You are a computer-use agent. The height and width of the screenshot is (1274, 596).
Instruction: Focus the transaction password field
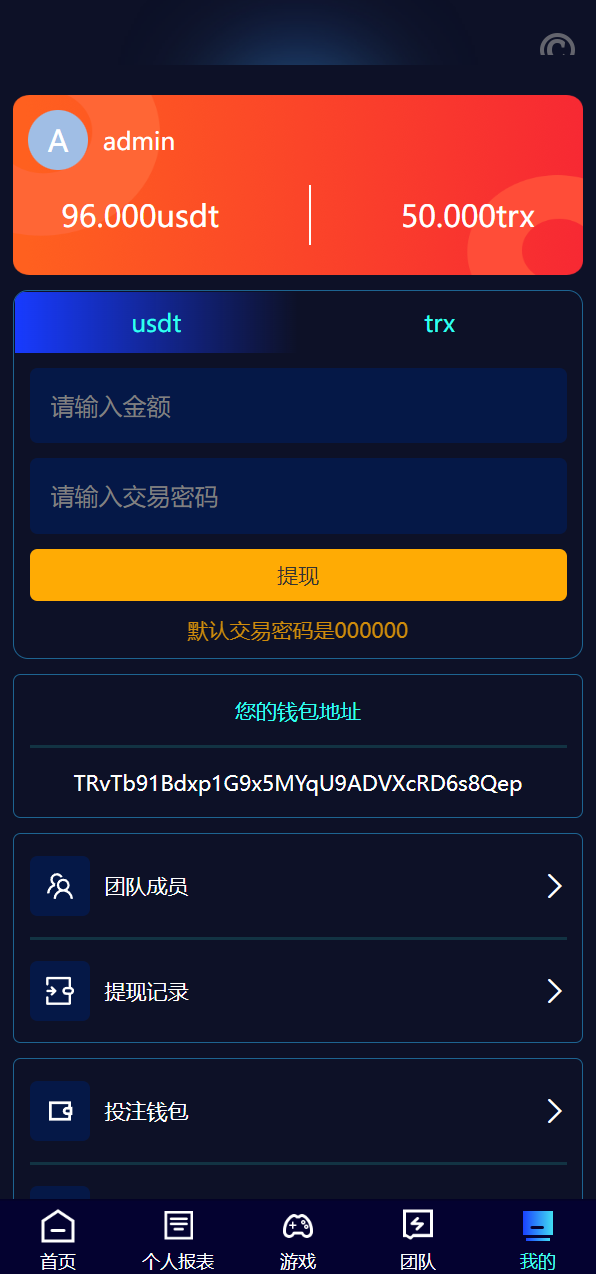(x=298, y=496)
